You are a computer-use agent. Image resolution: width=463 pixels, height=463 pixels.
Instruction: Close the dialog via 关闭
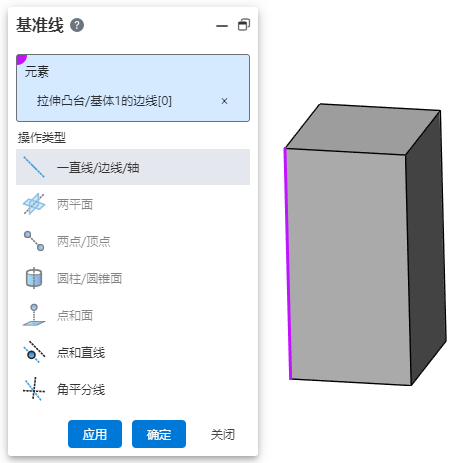click(223, 434)
